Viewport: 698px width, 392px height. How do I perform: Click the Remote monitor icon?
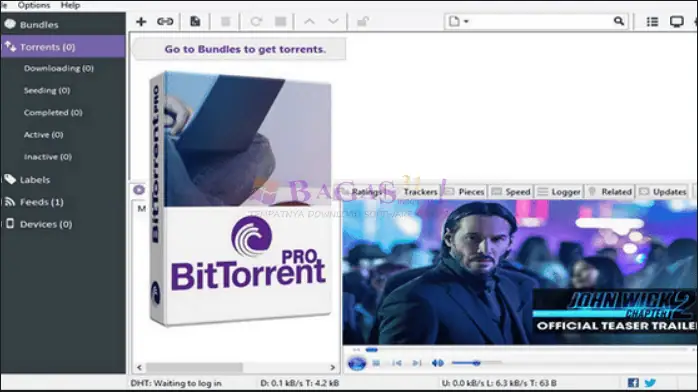tap(677, 21)
